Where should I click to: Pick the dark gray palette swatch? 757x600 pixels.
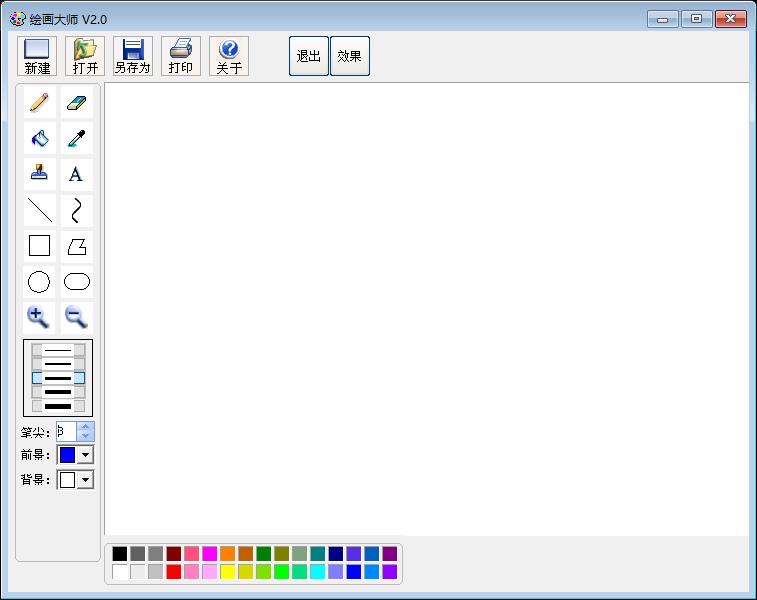coord(138,554)
